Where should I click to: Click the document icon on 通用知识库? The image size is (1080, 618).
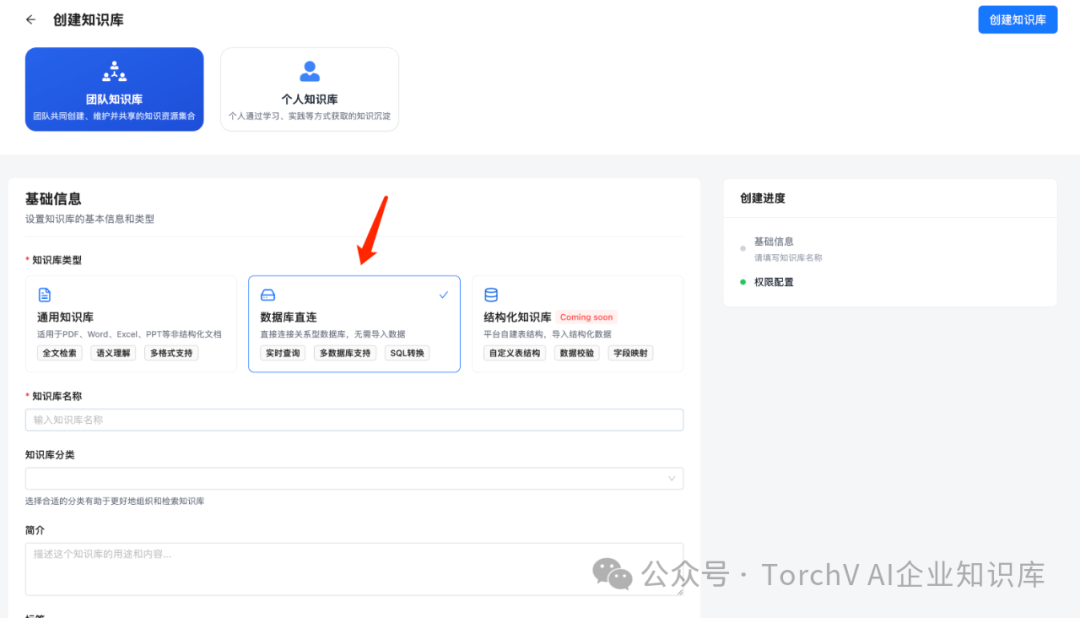(x=45, y=295)
